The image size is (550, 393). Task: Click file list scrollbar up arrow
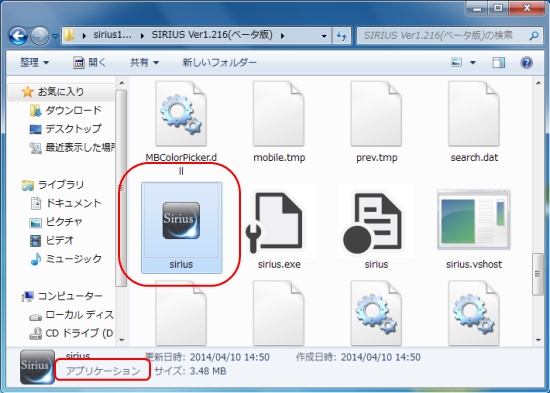538,83
